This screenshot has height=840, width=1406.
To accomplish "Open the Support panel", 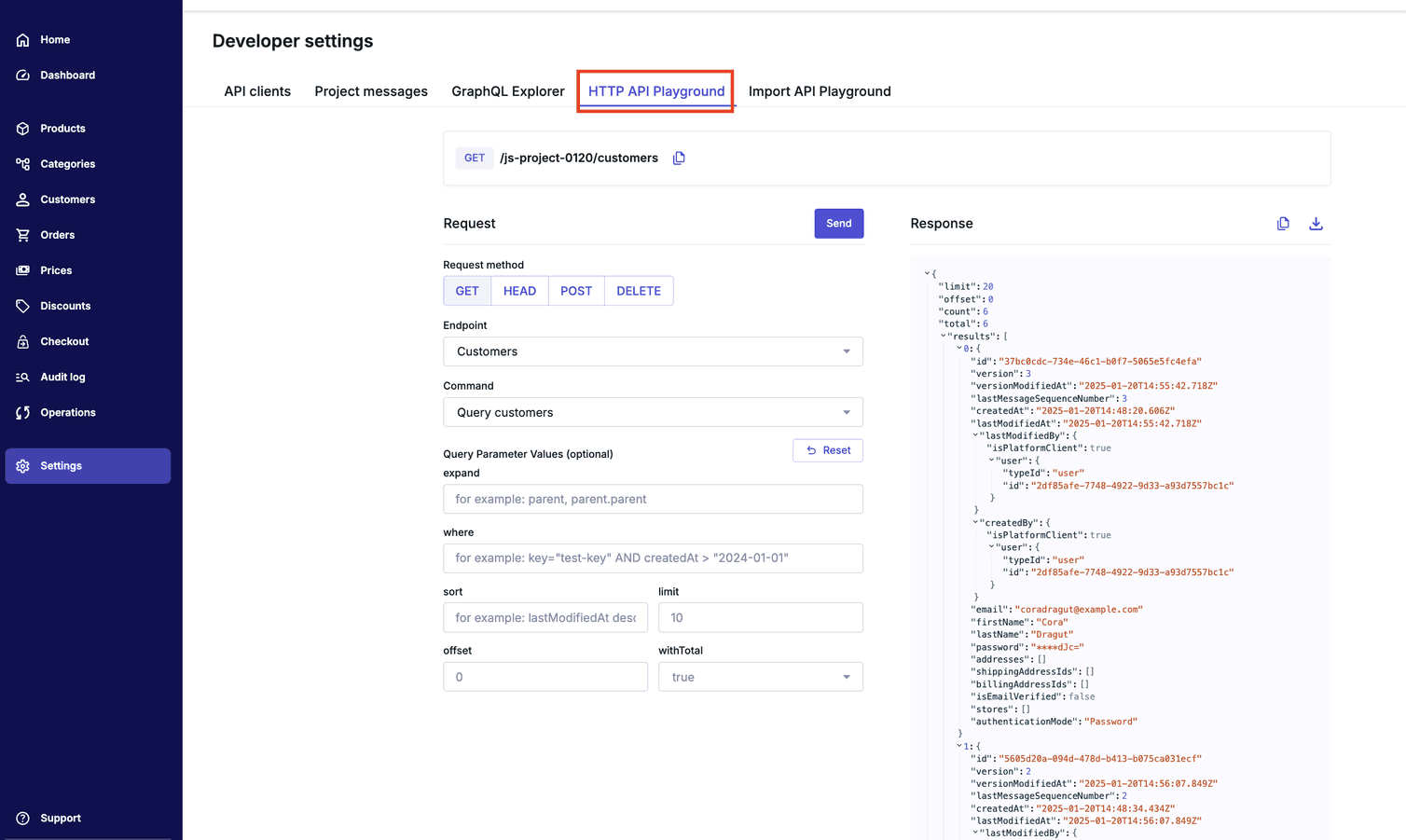I will 61,818.
